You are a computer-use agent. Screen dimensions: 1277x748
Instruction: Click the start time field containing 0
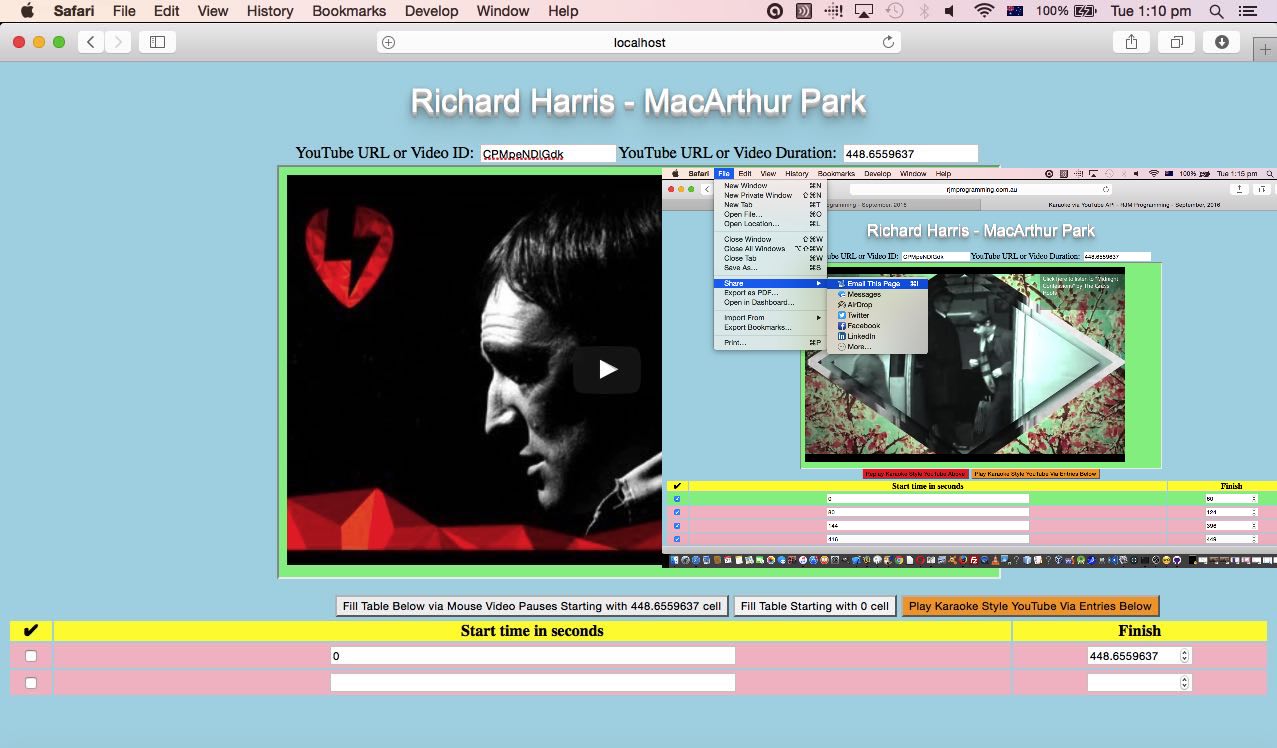[x=533, y=656]
